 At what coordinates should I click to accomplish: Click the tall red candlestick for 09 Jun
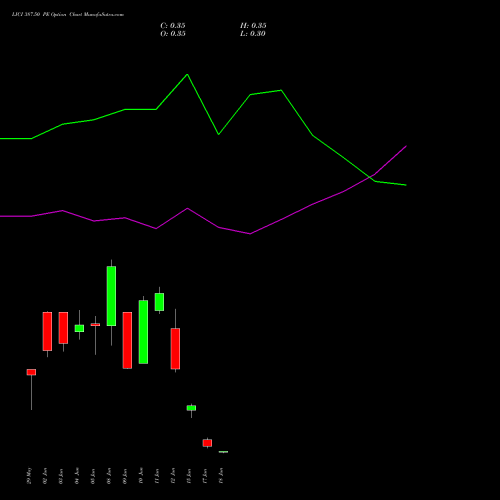coord(127,340)
